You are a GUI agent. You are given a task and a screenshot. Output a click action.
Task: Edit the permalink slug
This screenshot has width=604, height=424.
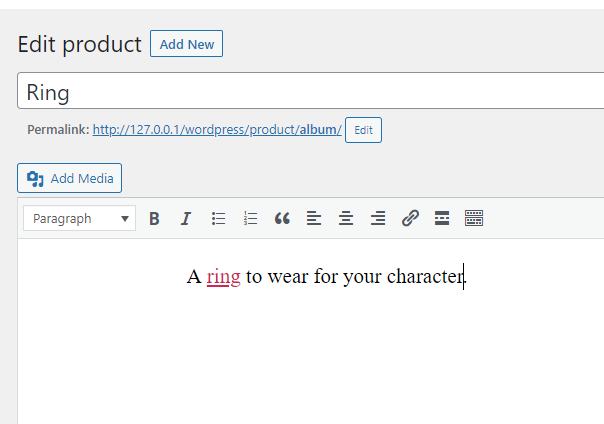[363, 130]
